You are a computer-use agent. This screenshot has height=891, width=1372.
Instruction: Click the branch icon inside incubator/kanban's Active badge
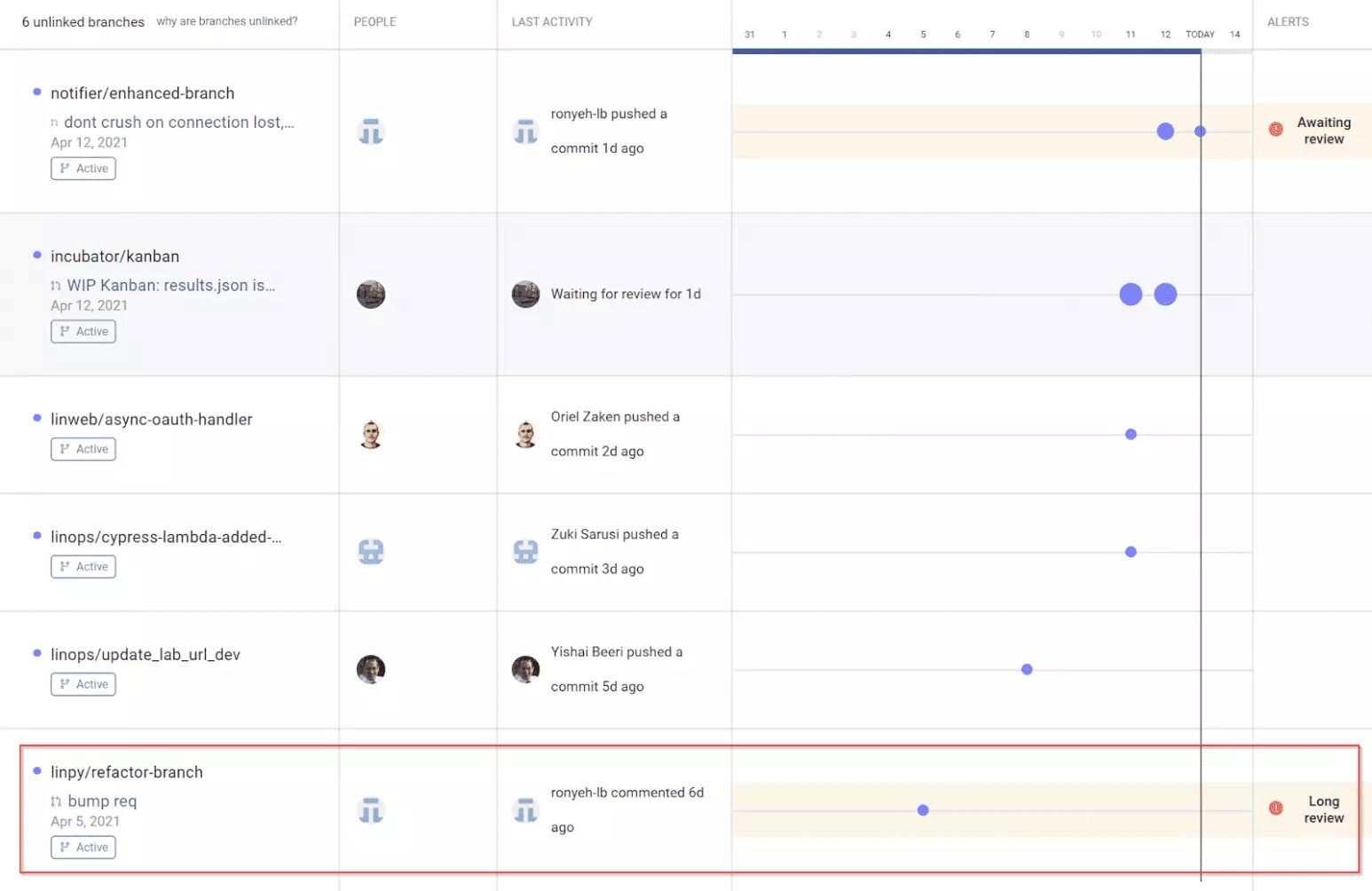pyautogui.click(x=65, y=331)
